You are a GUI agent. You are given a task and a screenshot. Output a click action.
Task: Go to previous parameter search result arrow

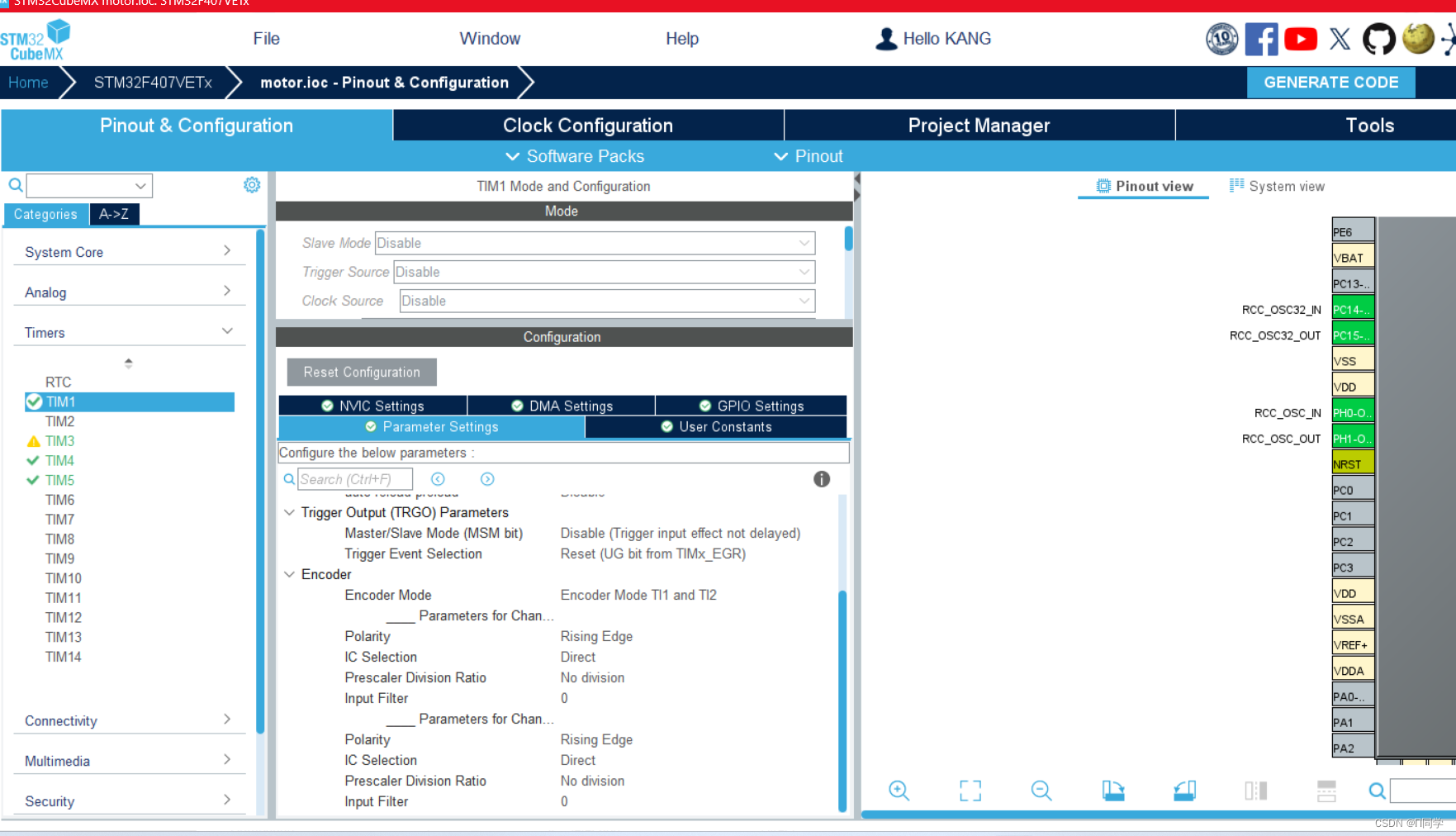(x=438, y=479)
